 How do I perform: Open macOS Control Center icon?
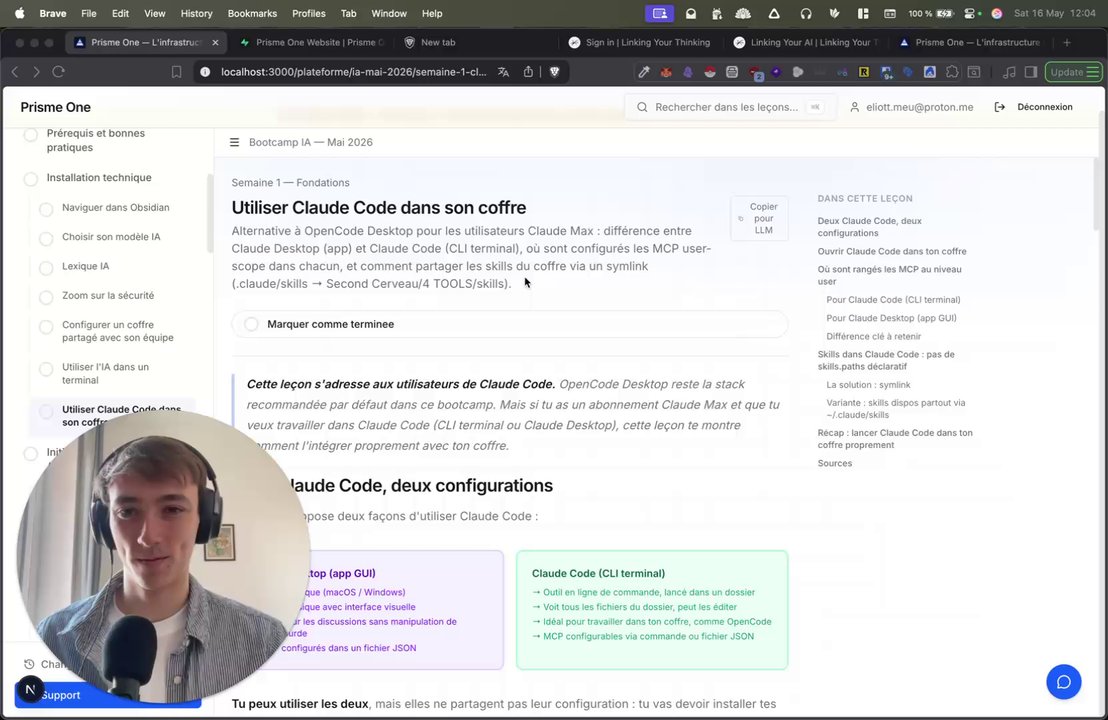pos(972,13)
